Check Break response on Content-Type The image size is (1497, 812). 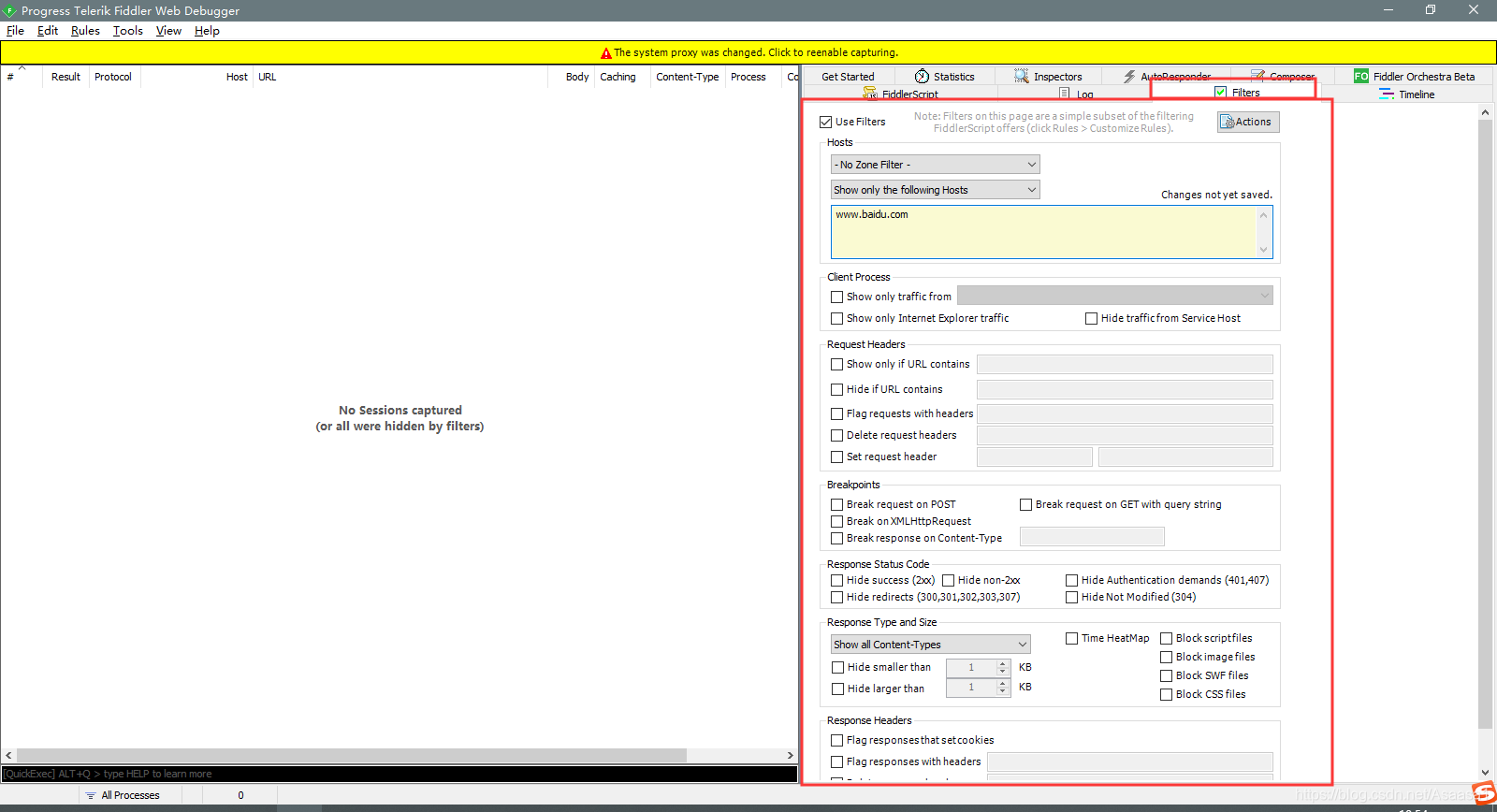tap(836, 538)
